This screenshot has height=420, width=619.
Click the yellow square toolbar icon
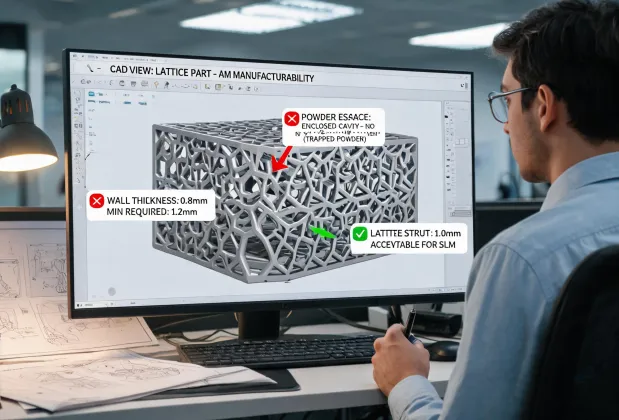[x=218, y=87]
